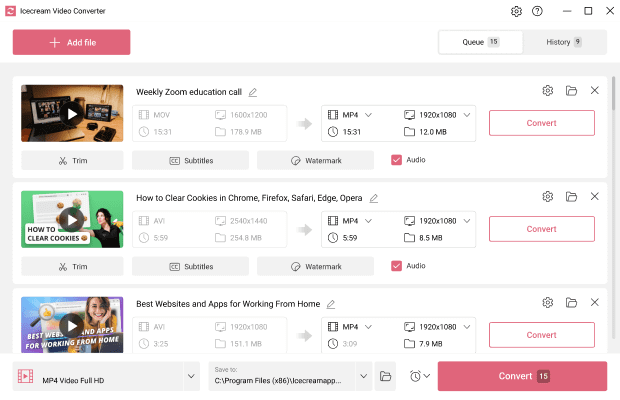The height and width of the screenshot is (400, 620).
Task: Open settings gear for Weekly Zoom call
Action: (x=548, y=91)
